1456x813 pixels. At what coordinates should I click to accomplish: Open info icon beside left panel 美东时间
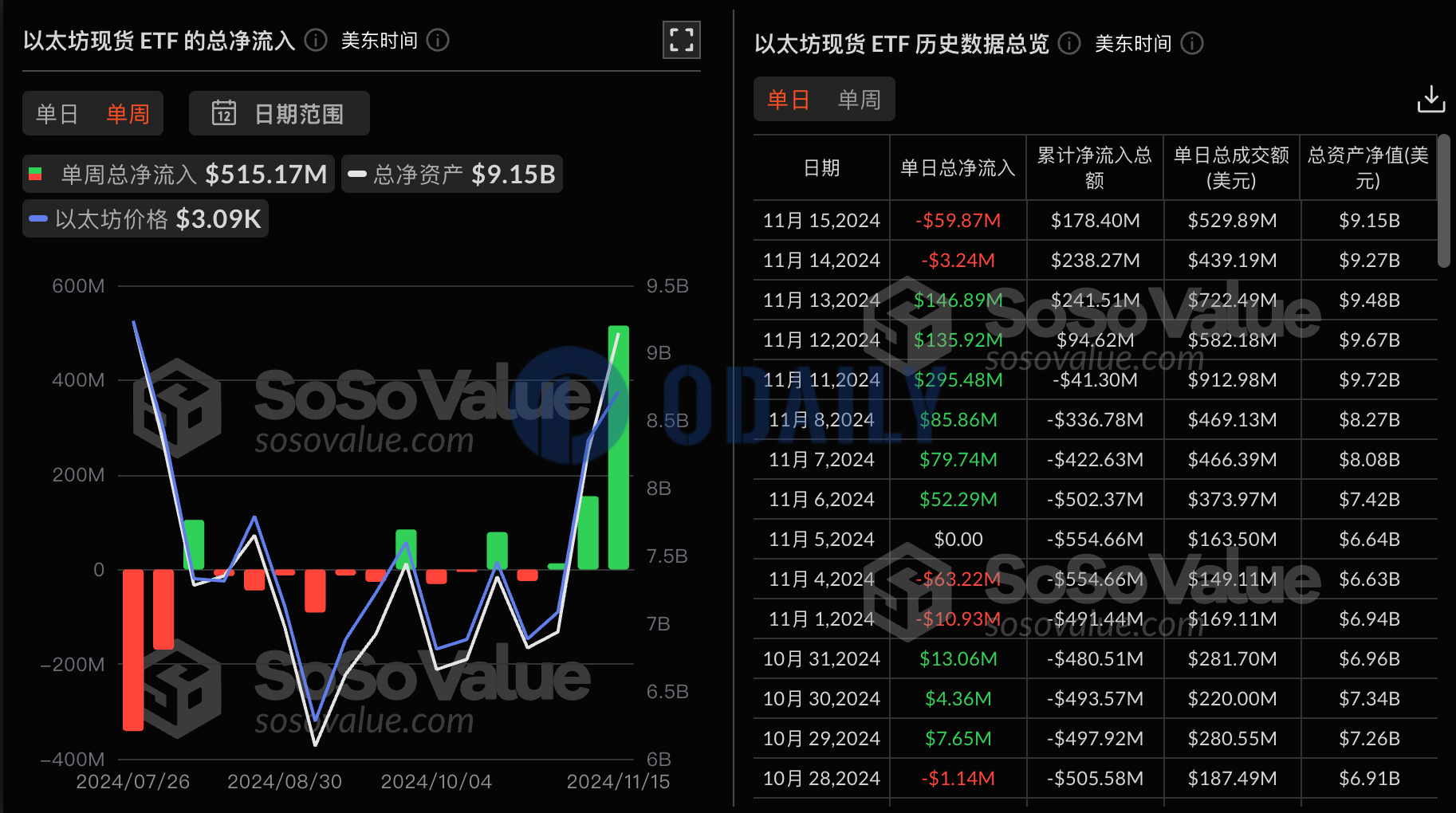(438, 40)
